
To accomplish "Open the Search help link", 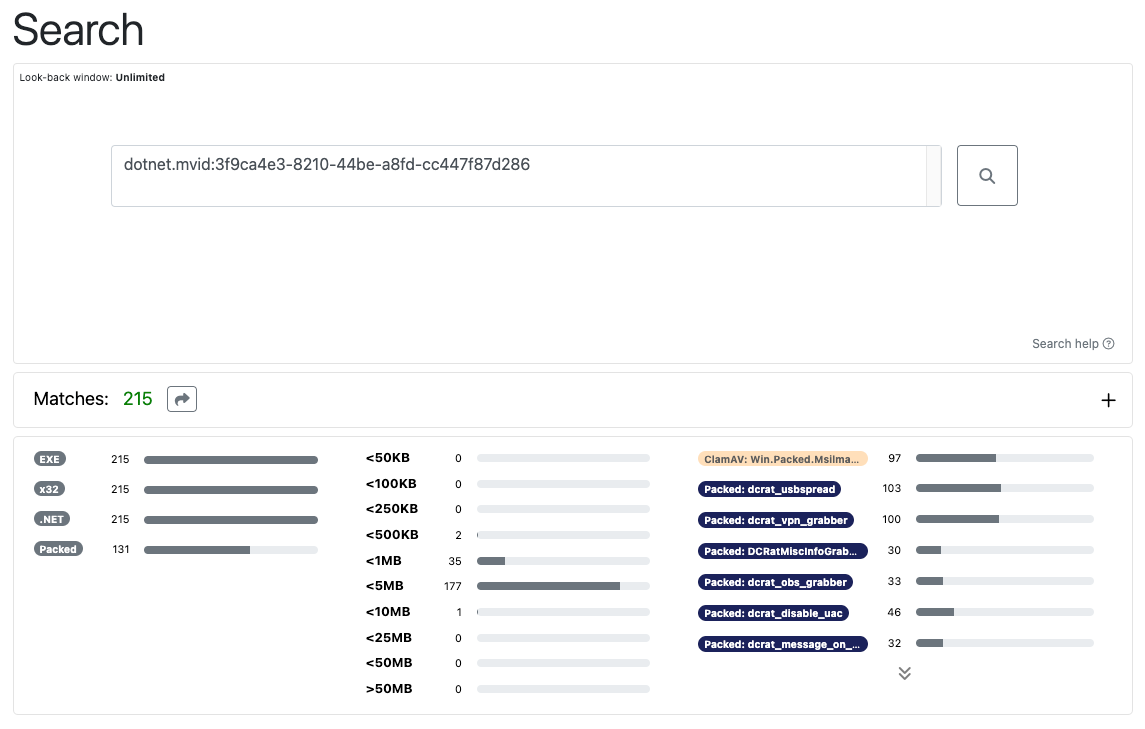I will [1073, 343].
